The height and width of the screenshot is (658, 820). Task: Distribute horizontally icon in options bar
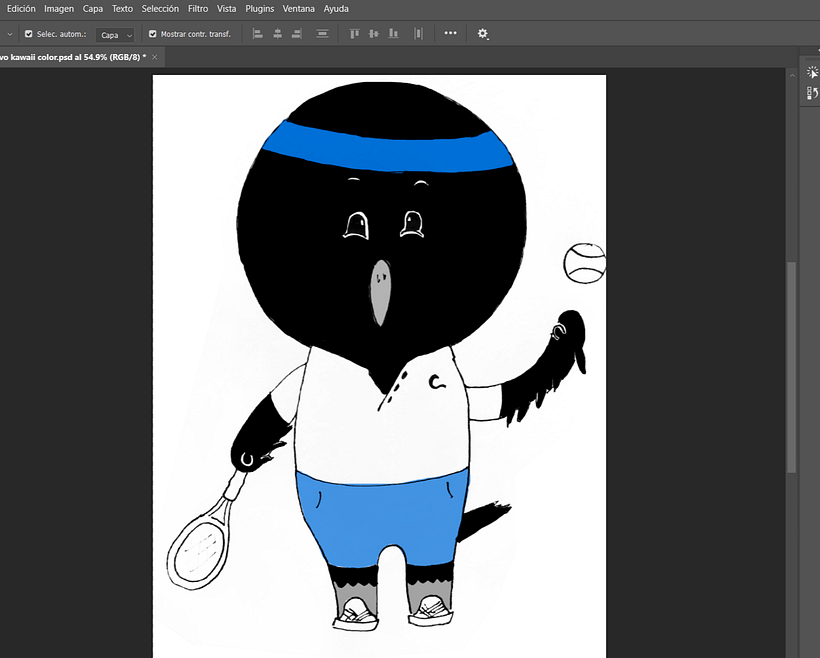point(418,34)
